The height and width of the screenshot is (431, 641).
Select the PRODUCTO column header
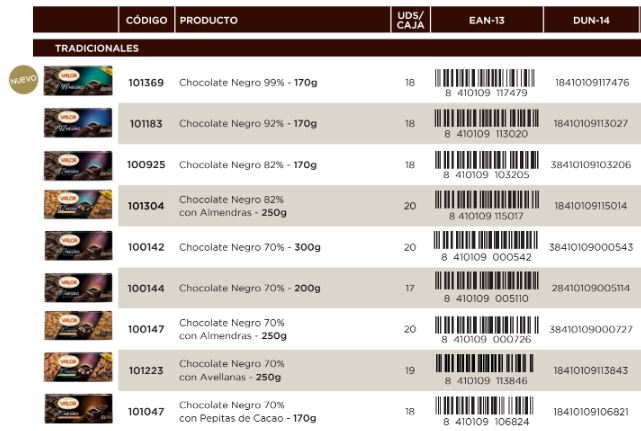tap(209, 20)
